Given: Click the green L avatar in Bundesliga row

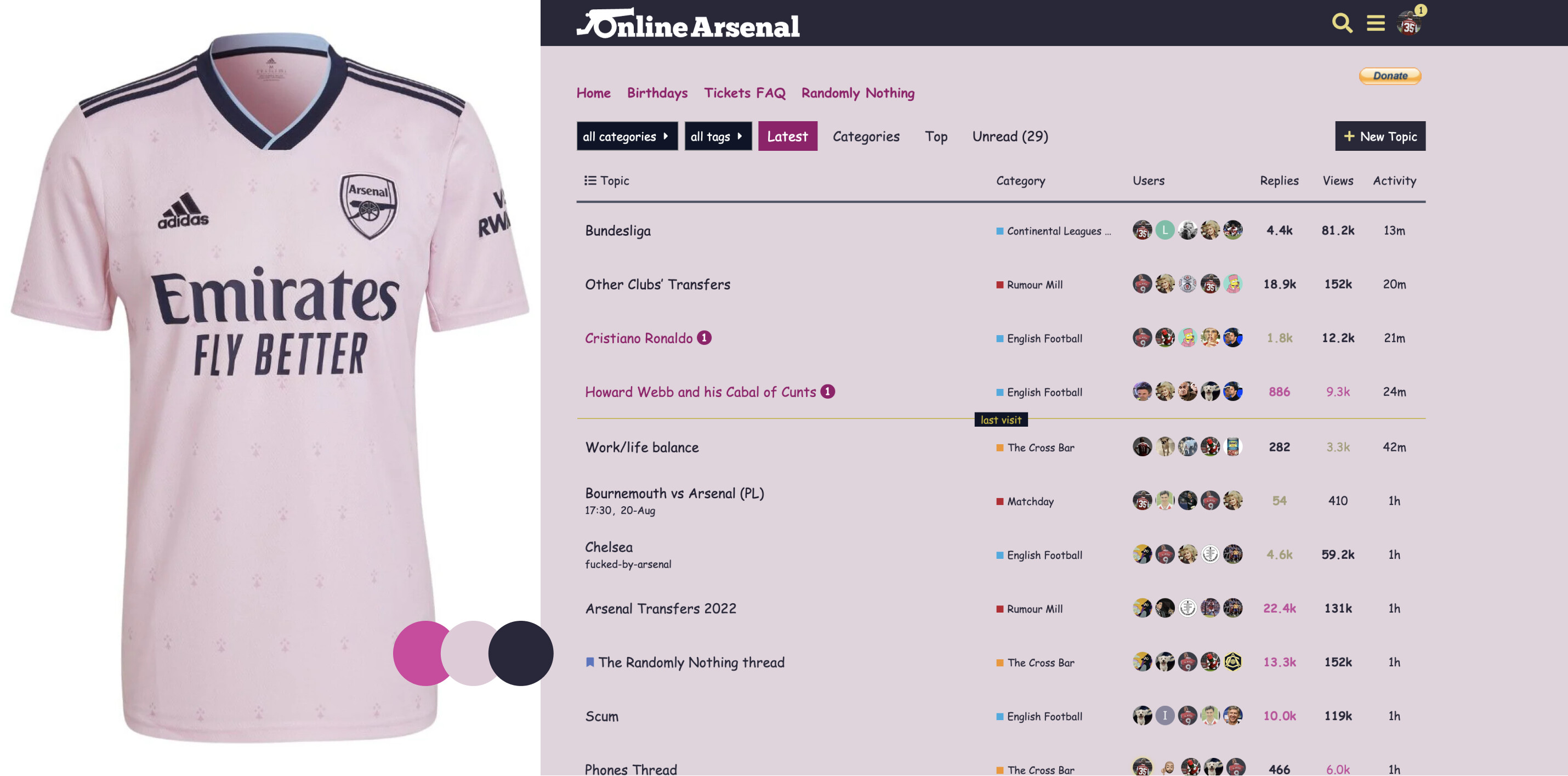Looking at the screenshot, I should click(x=1164, y=230).
